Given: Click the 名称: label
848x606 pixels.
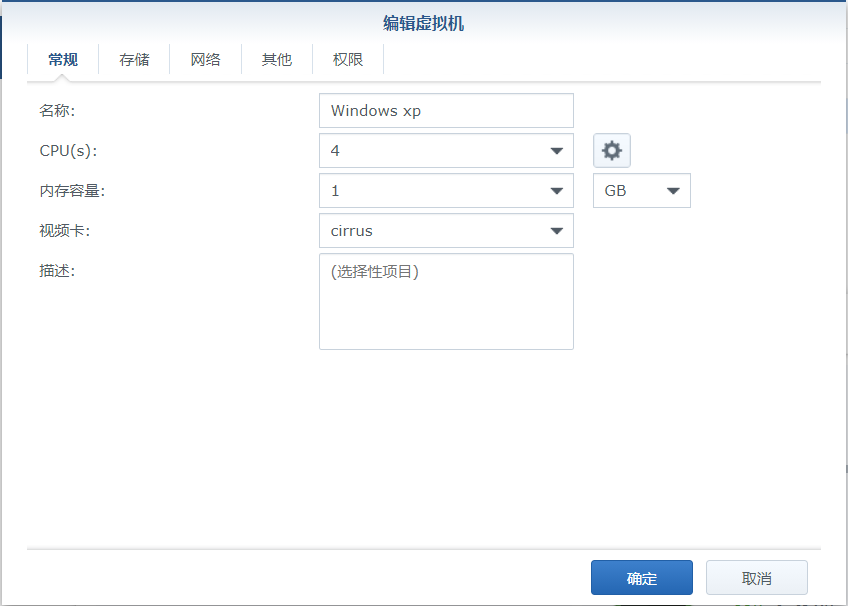Looking at the screenshot, I should pos(57,111).
